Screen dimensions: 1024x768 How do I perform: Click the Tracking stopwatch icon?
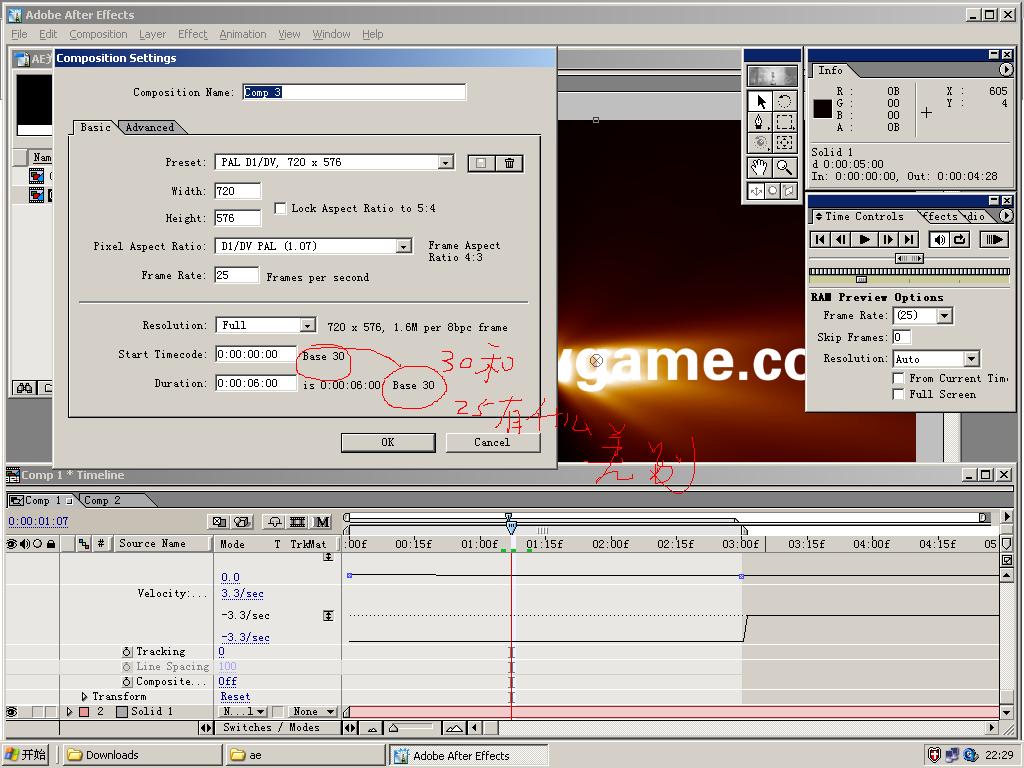pyautogui.click(x=127, y=652)
